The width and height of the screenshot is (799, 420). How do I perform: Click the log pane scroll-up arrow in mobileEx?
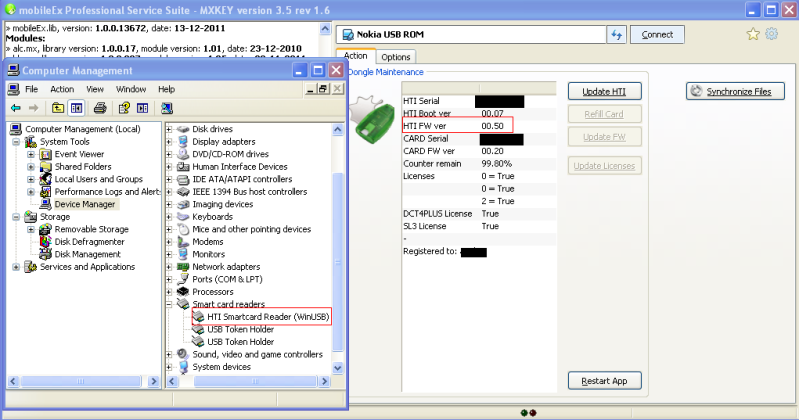326,29
